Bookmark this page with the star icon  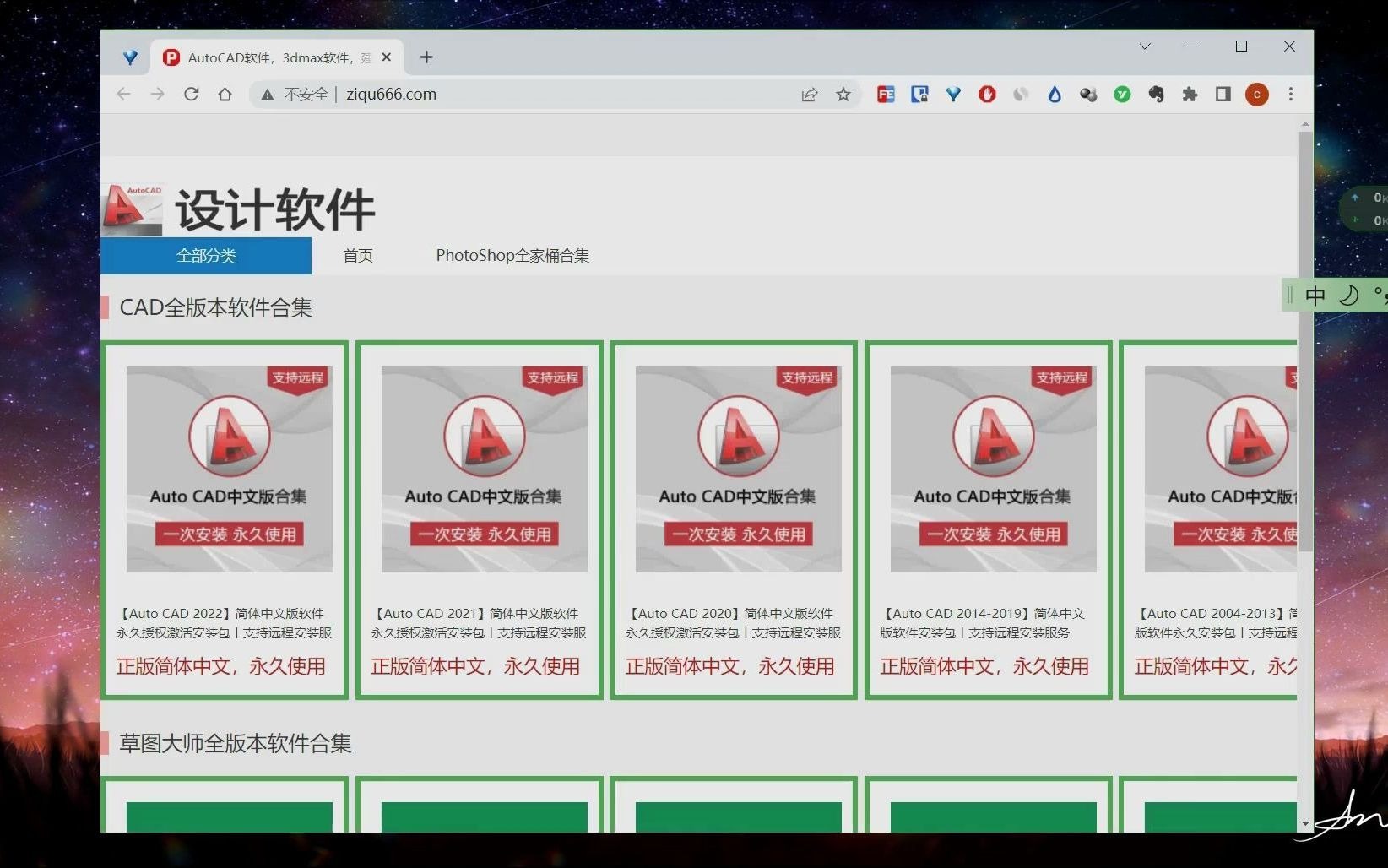tap(843, 95)
